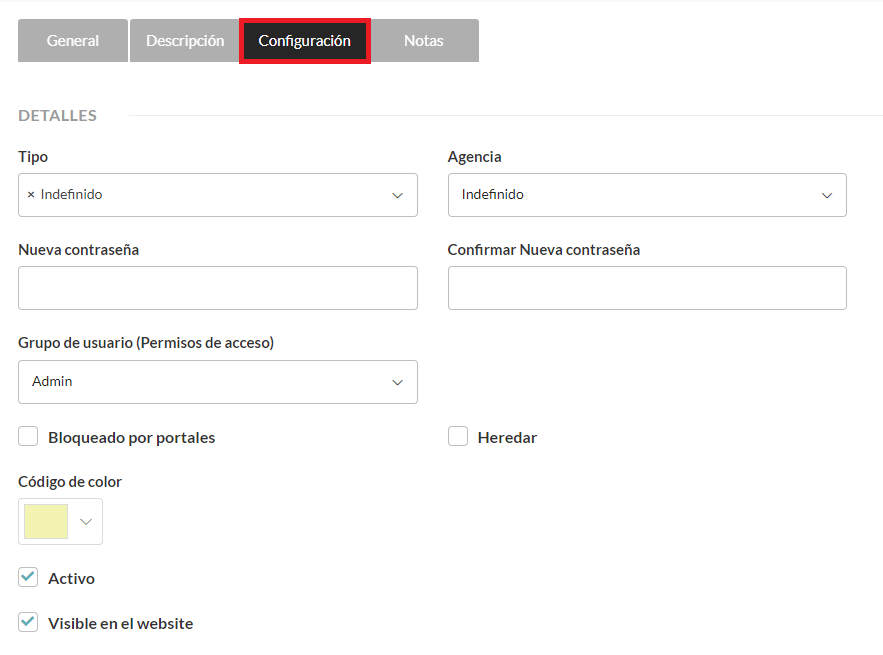883x655 pixels.
Task: Focus the Confirmar Nueva contraseña field
Action: [647, 288]
